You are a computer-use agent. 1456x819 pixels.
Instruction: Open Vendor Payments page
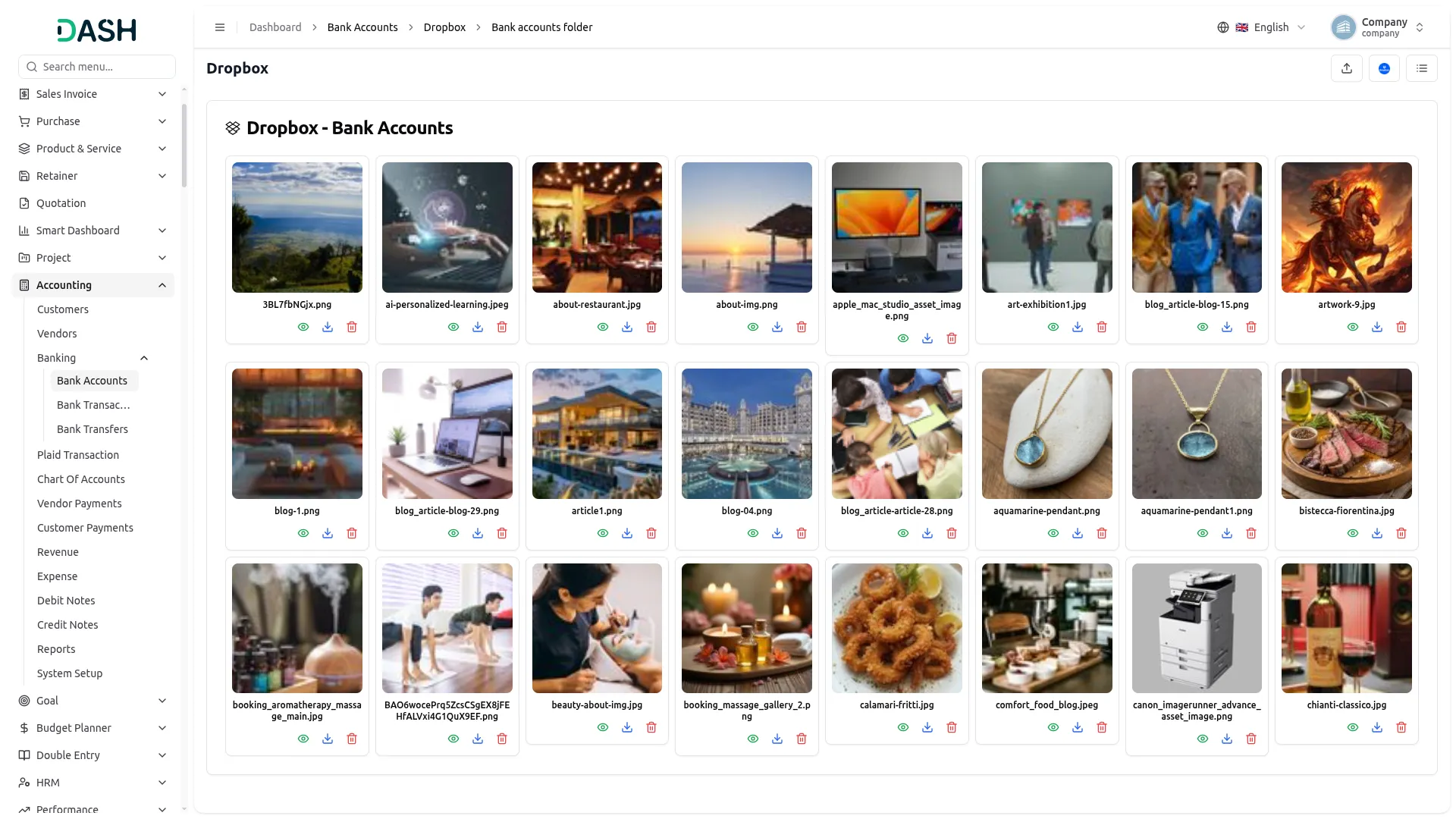coord(80,504)
